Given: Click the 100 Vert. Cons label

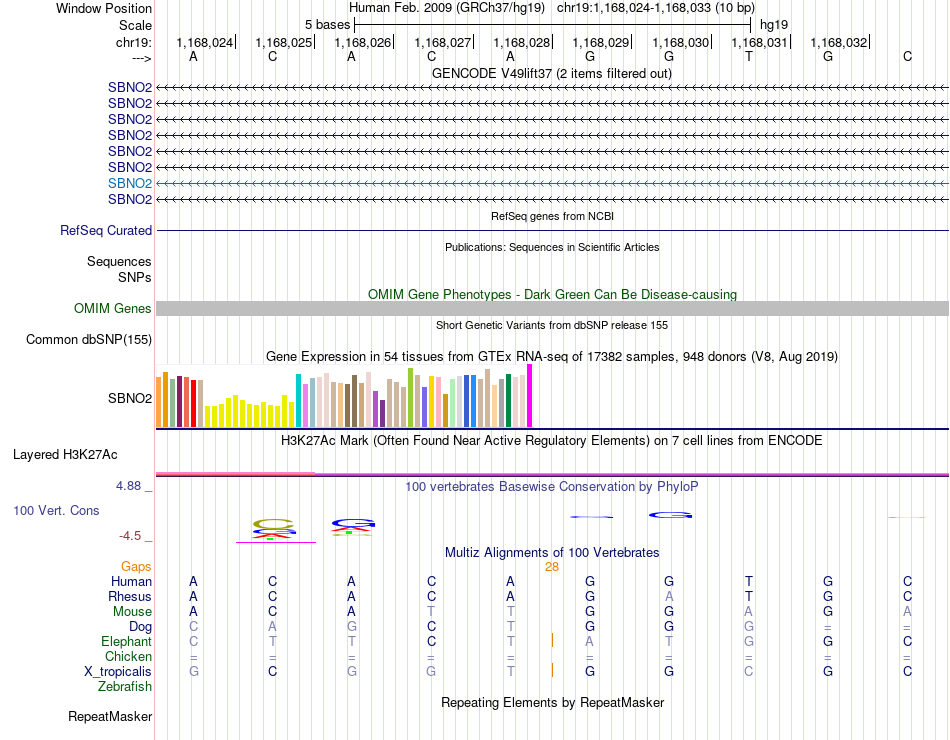Looking at the screenshot, I should point(56,510).
